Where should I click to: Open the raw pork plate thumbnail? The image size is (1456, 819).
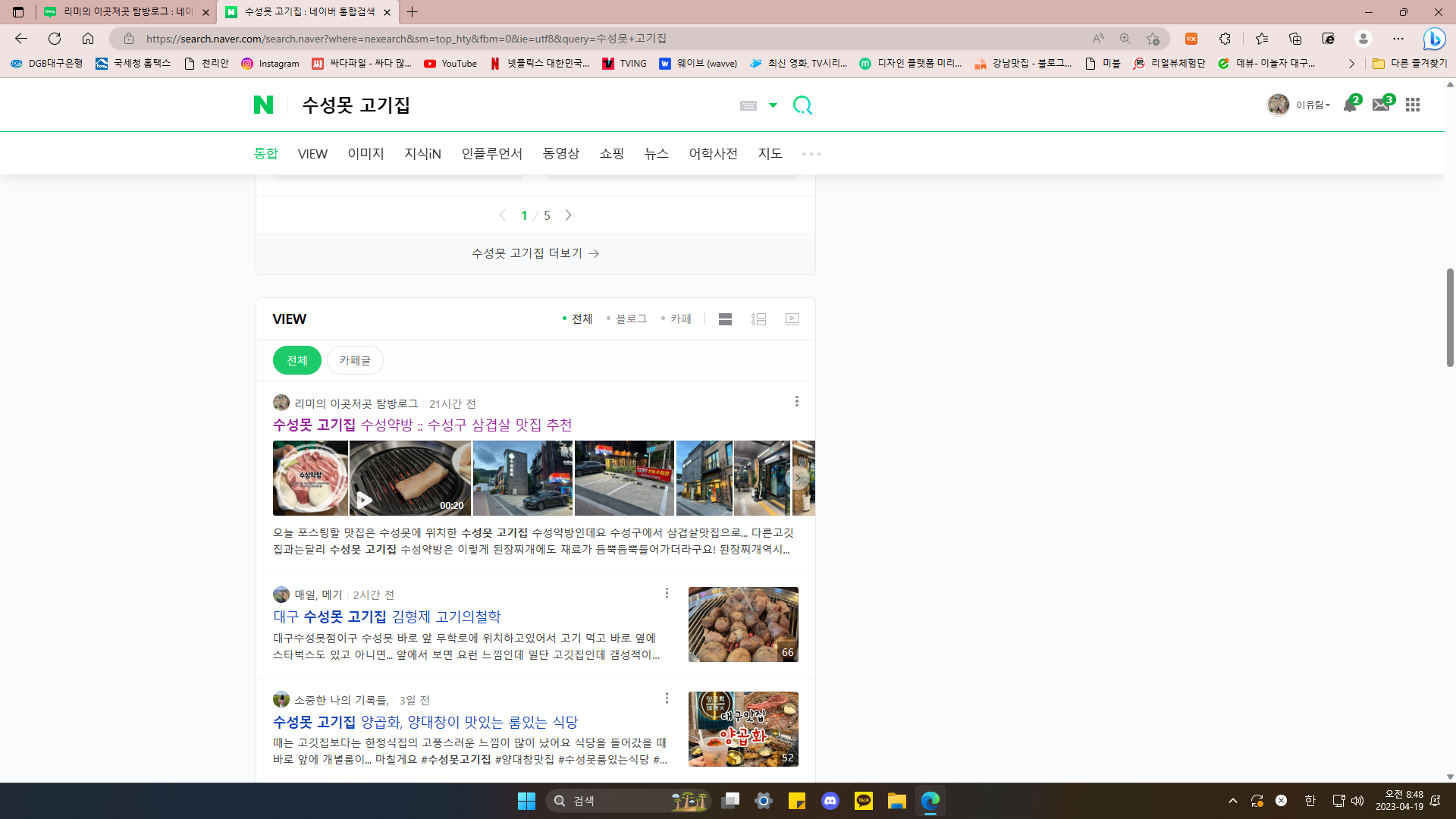pos(310,478)
